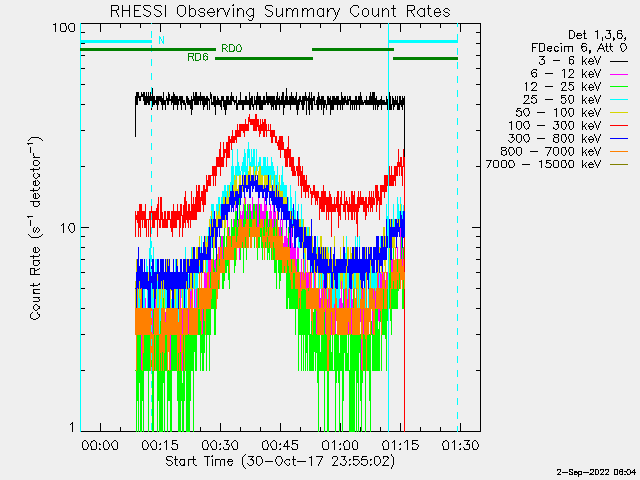Image resolution: width=640 pixels, height=480 pixels.
Task: Click the 'FDecim 6, Att 0' legend text
Action: 579,48
